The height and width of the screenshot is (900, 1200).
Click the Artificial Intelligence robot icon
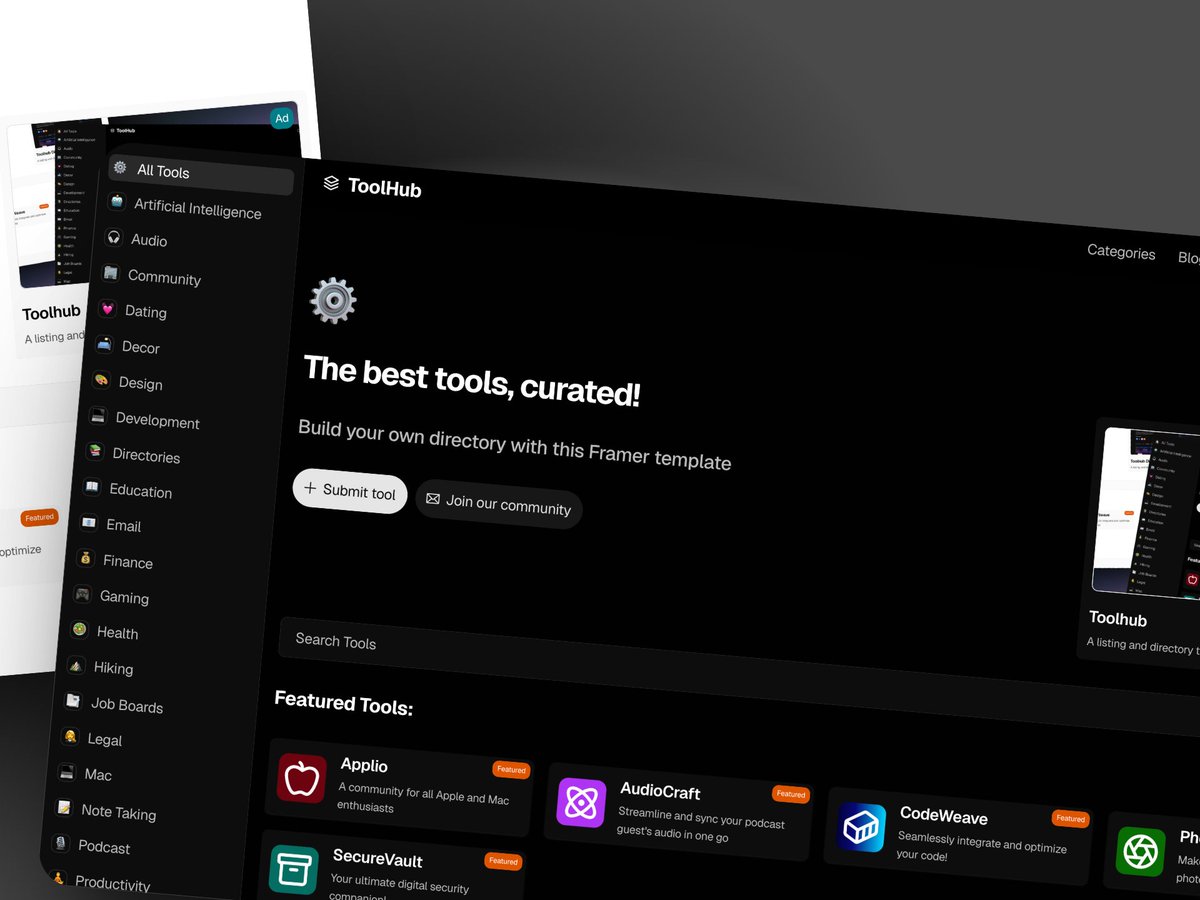tap(117, 202)
